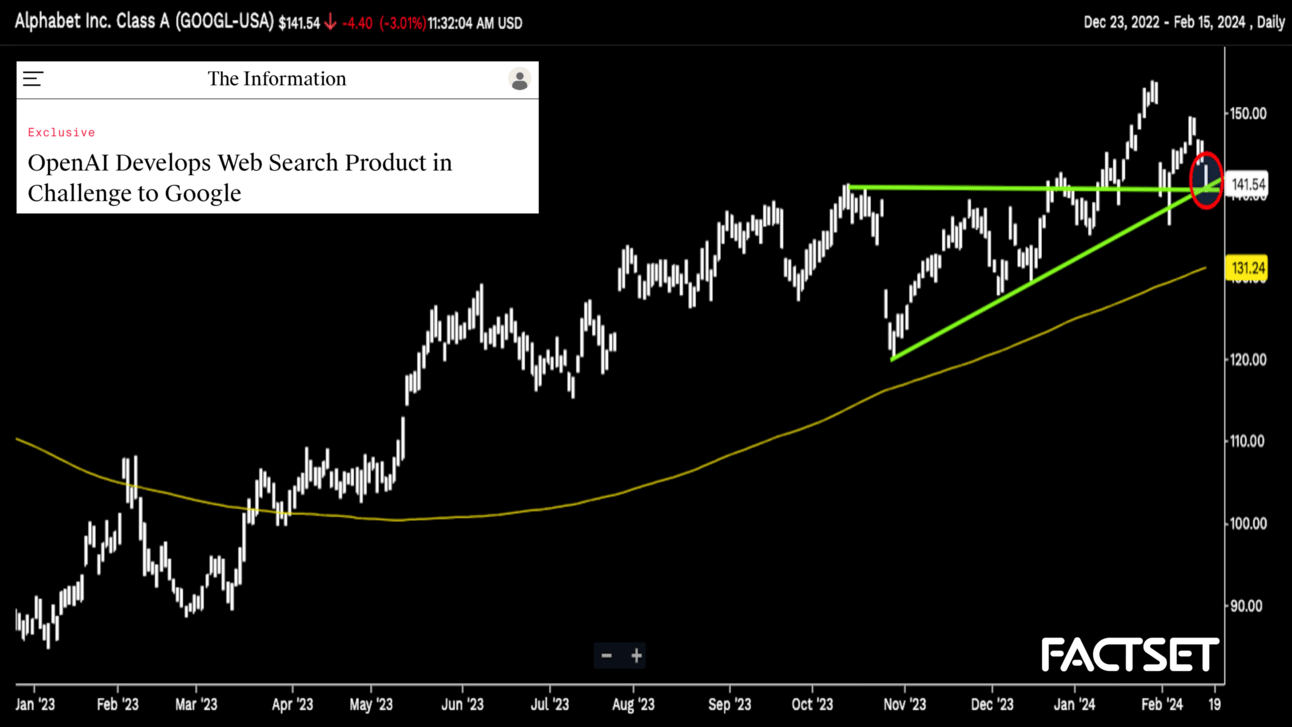Click The Information site title

[277, 79]
